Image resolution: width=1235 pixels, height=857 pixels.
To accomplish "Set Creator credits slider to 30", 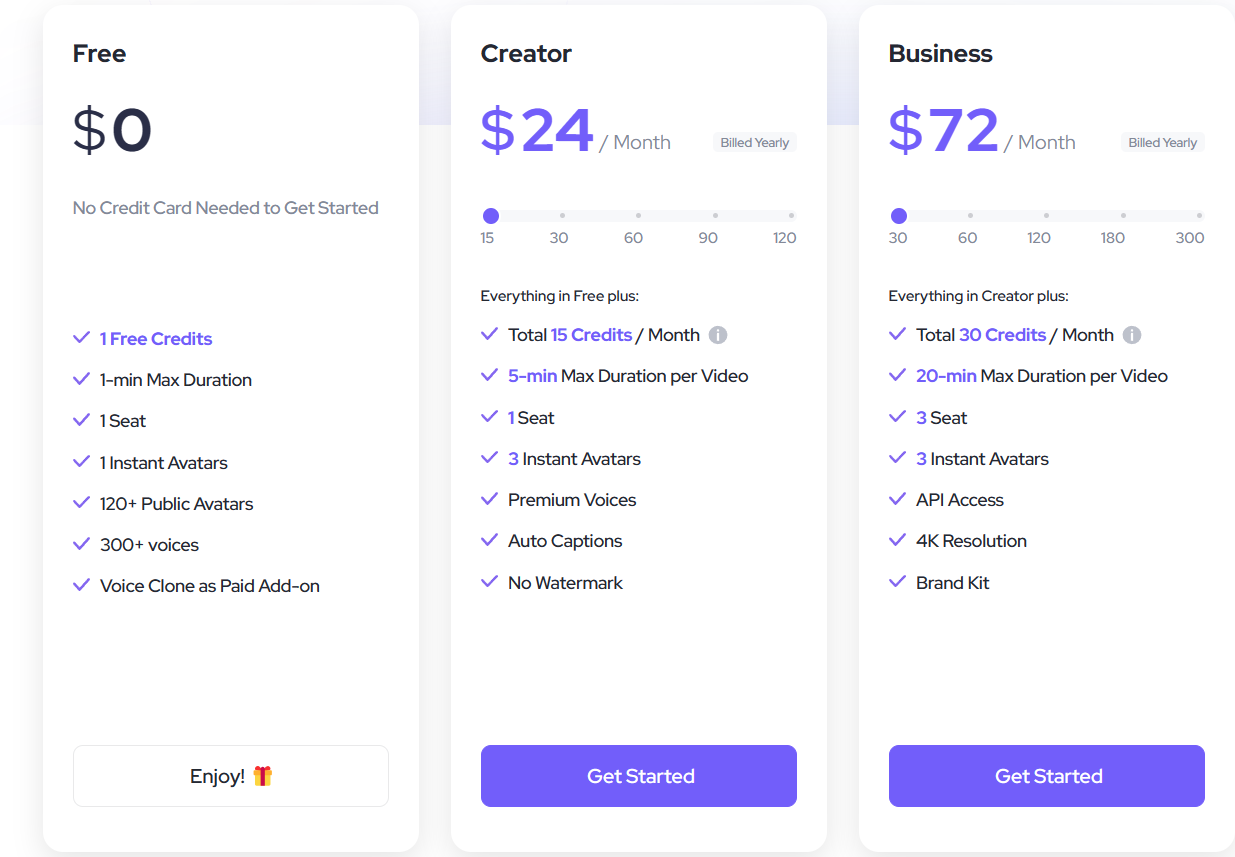I will click(x=562, y=216).
